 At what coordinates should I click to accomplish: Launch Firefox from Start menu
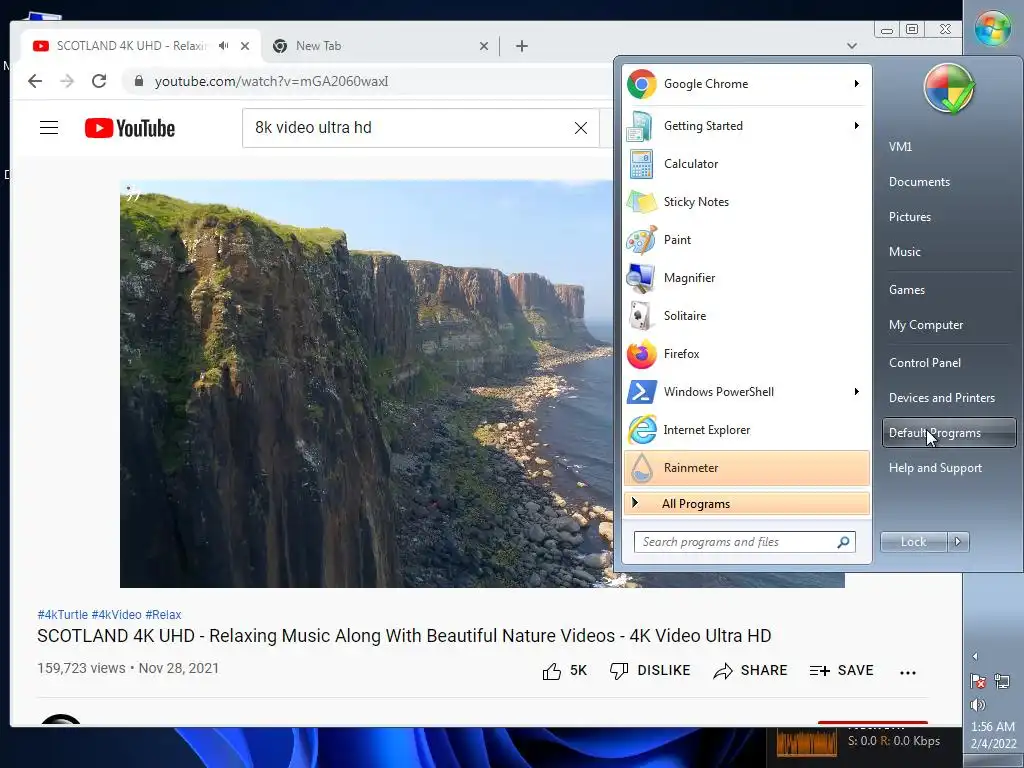746,353
